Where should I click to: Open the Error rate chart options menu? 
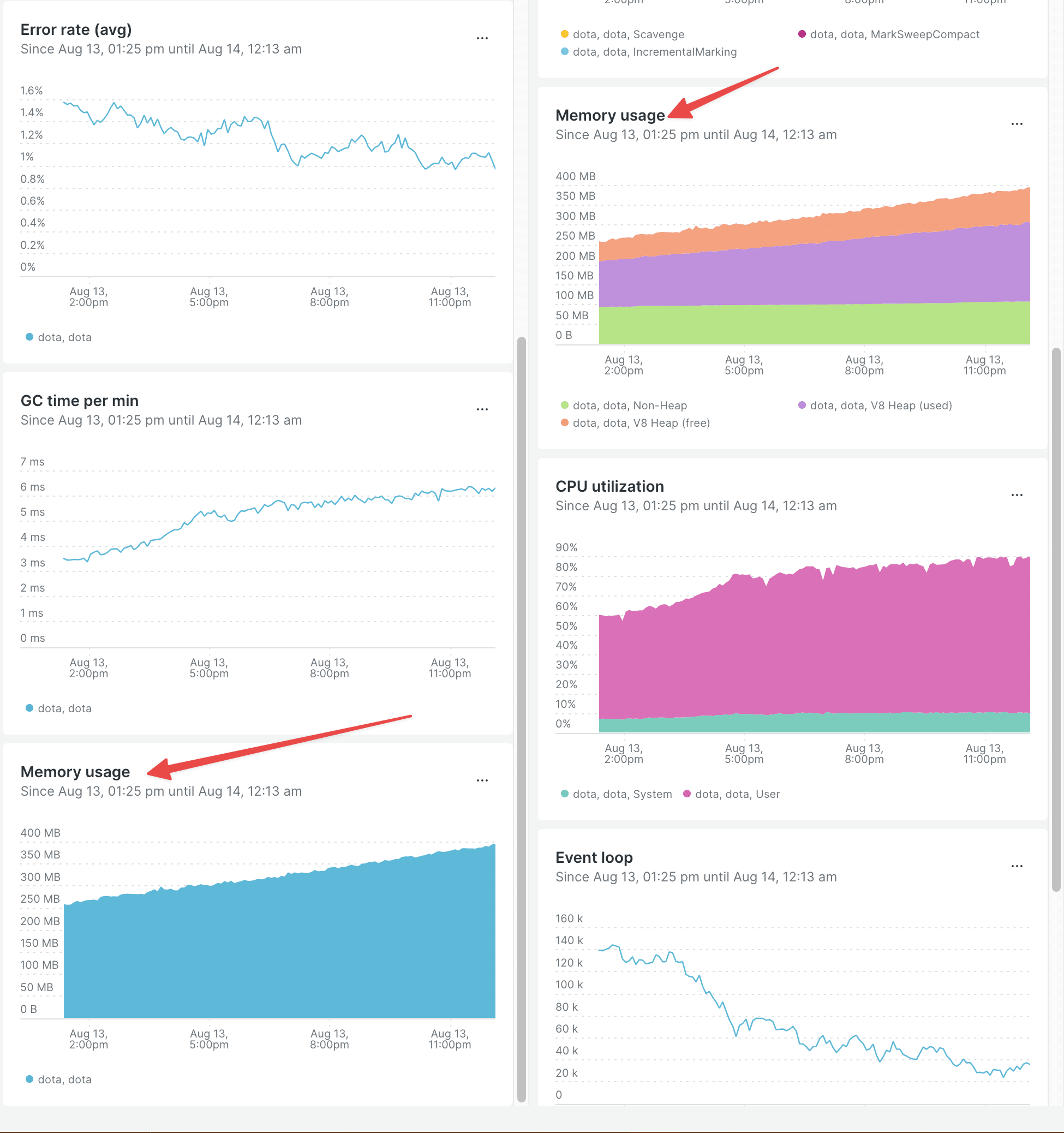482,38
